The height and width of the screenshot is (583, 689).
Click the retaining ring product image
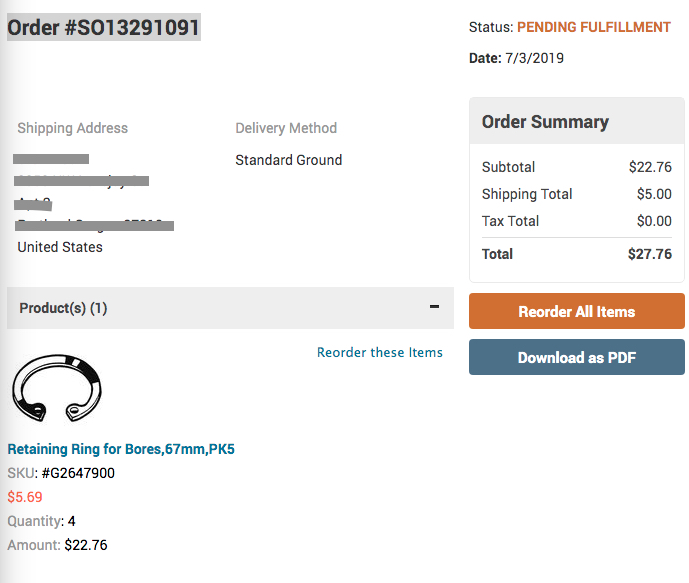(56, 388)
